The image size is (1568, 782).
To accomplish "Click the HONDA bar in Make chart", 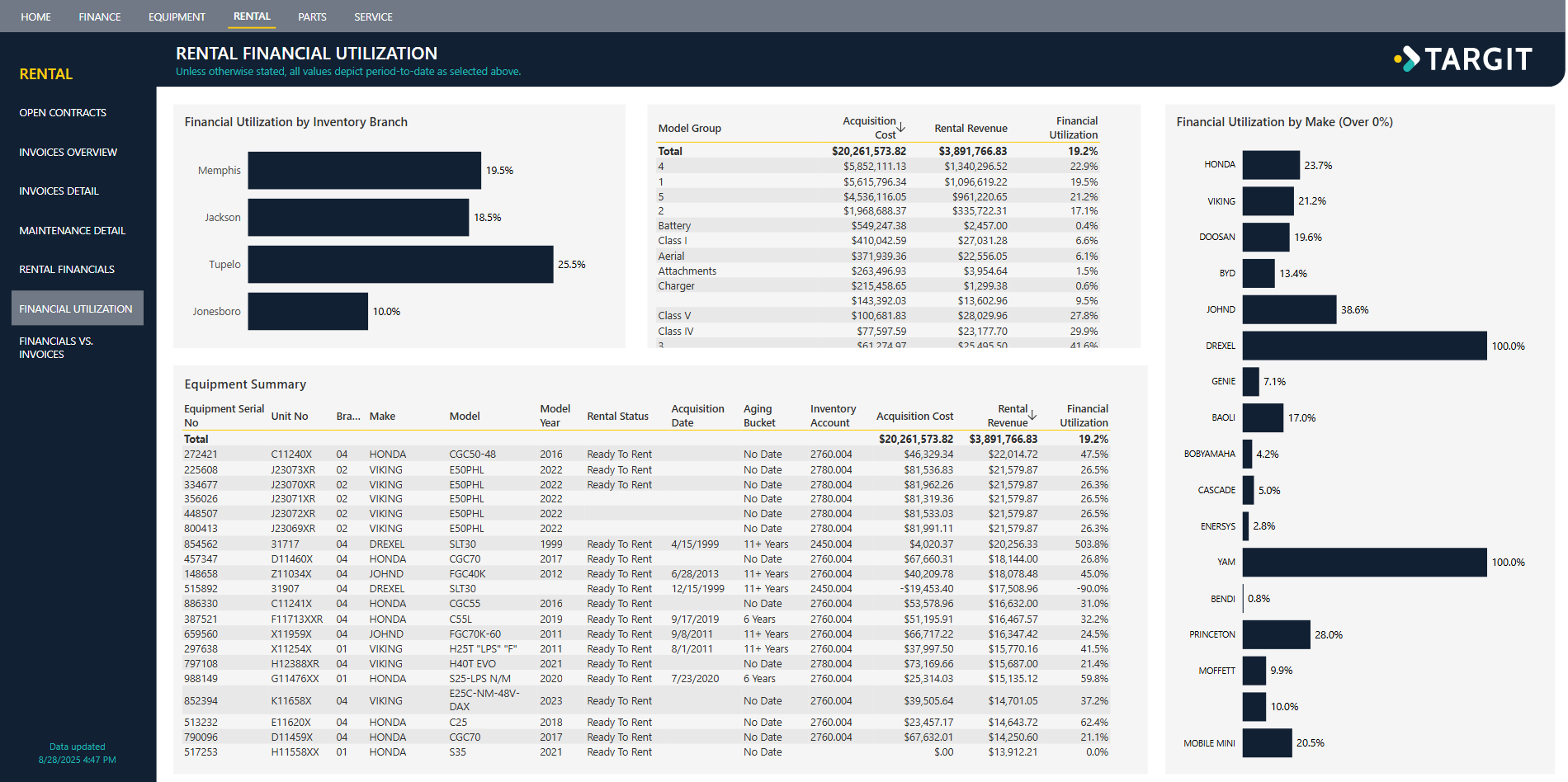I will 1270,164.
